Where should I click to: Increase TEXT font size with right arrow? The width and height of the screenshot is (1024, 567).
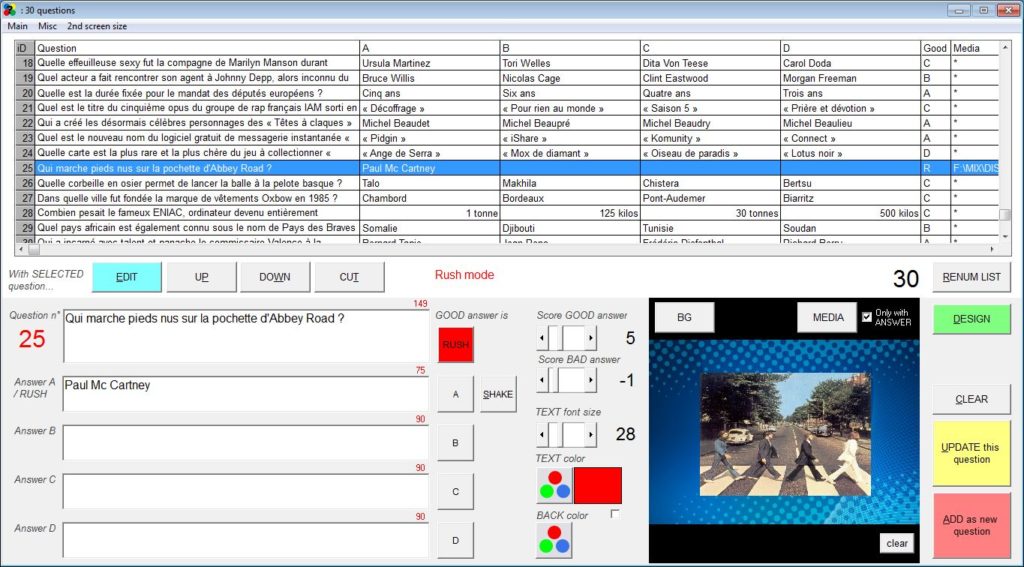(591, 434)
